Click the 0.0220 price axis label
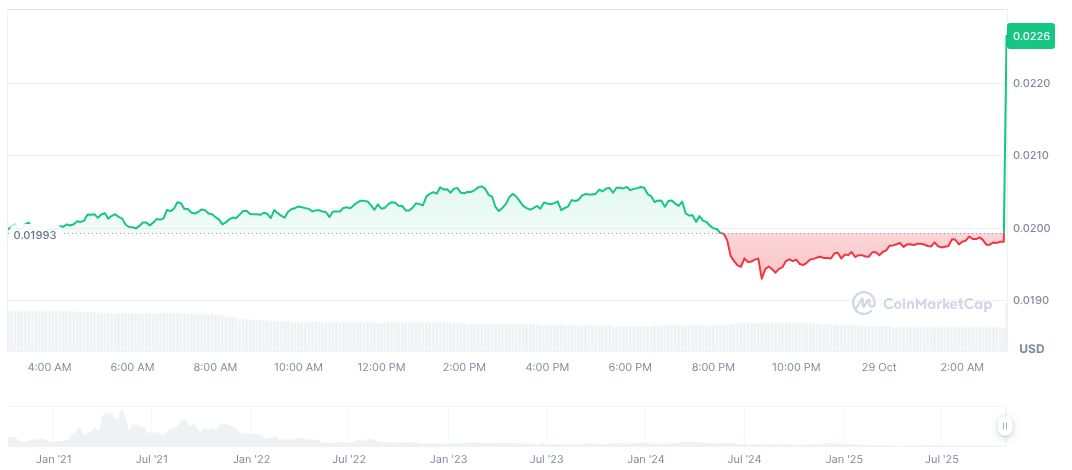Screen dimensions: 1072x470 point(1031,83)
